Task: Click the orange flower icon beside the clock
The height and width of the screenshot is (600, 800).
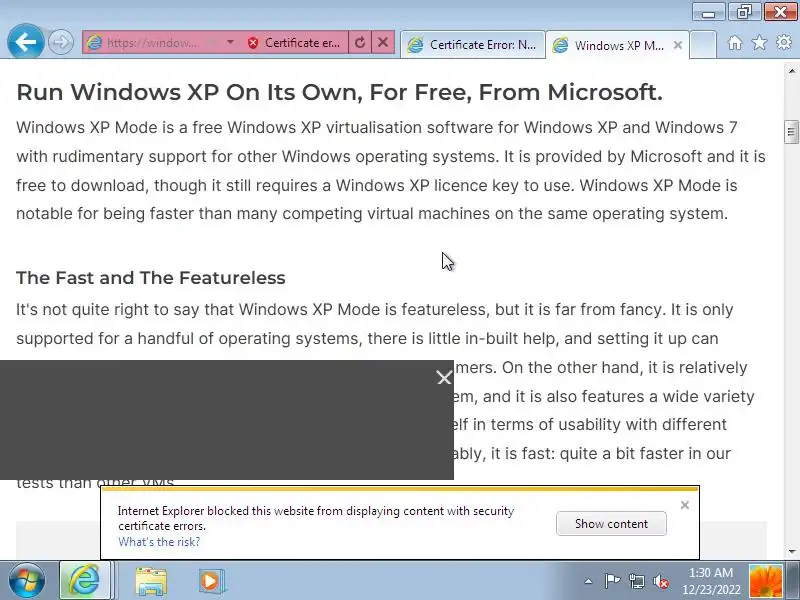Action: pos(766,581)
